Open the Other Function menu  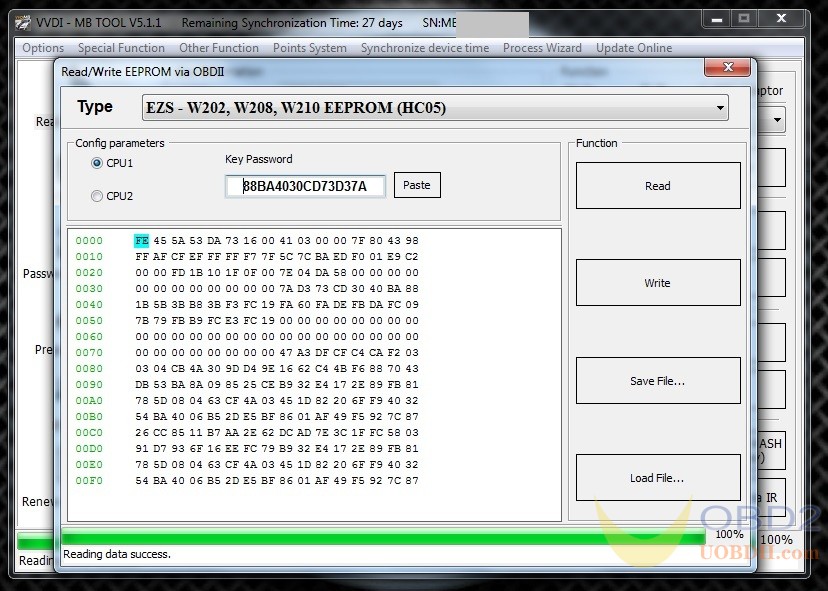click(x=218, y=48)
